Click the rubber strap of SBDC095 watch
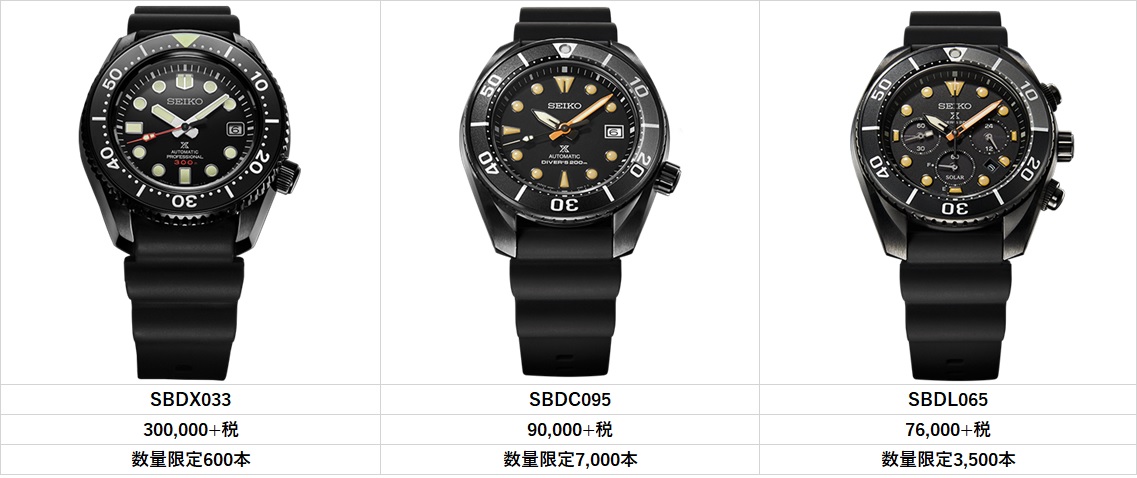 coord(566,305)
